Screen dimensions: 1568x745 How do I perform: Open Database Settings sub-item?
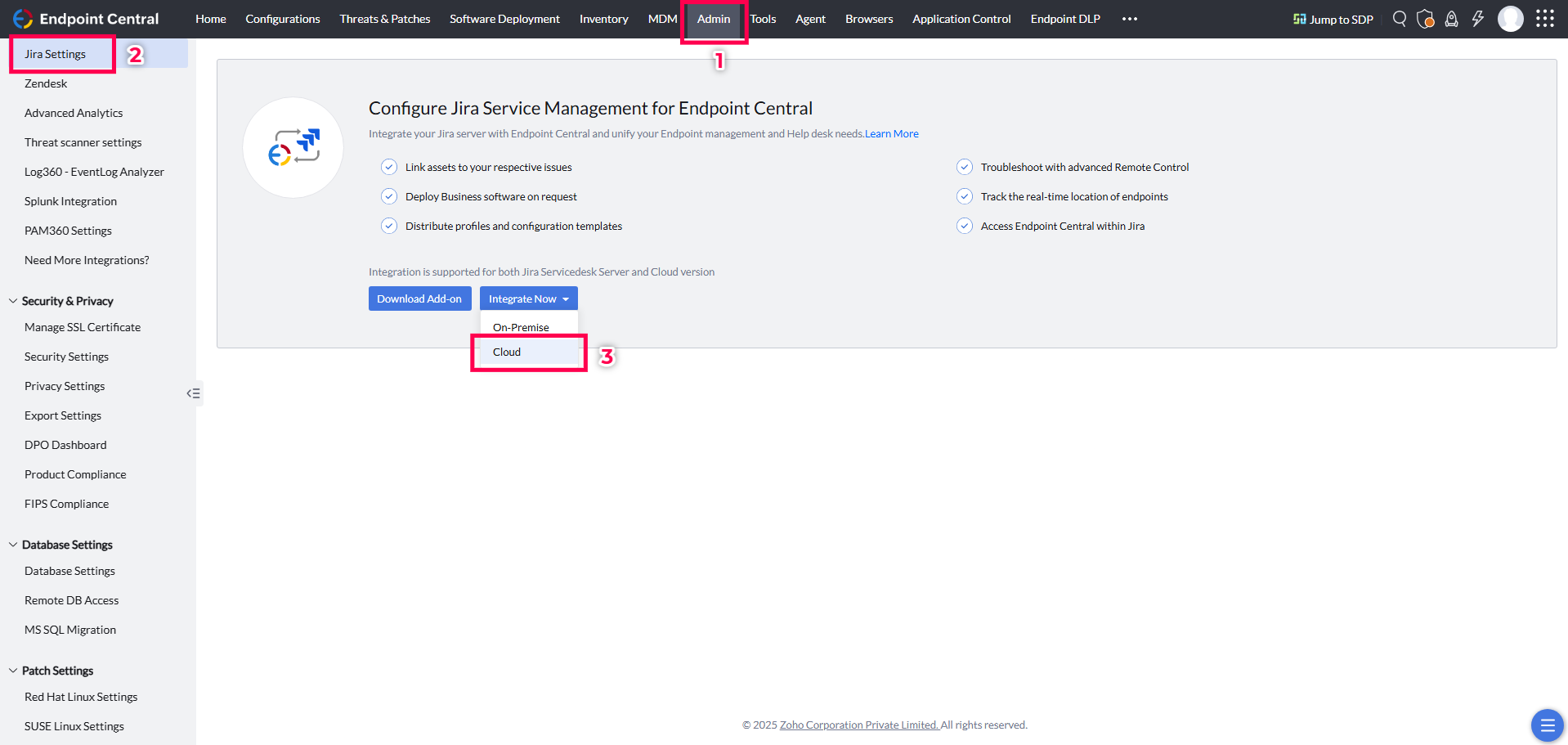(x=69, y=571)
